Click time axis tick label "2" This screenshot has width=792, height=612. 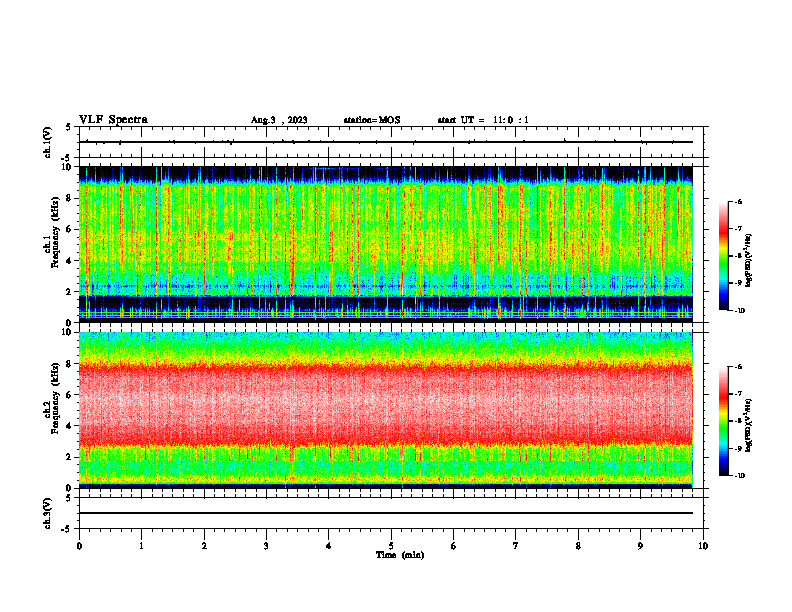click(x=204, y=546)
